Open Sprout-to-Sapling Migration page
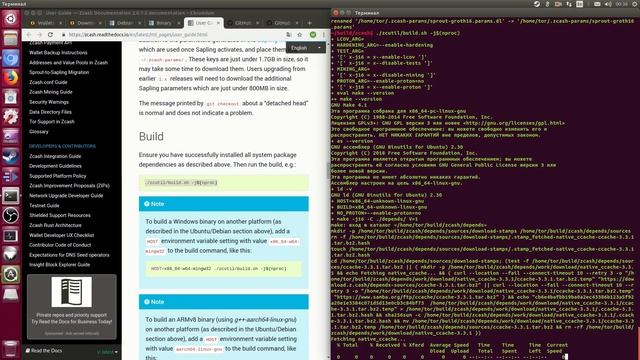 (x=59, y=72)
